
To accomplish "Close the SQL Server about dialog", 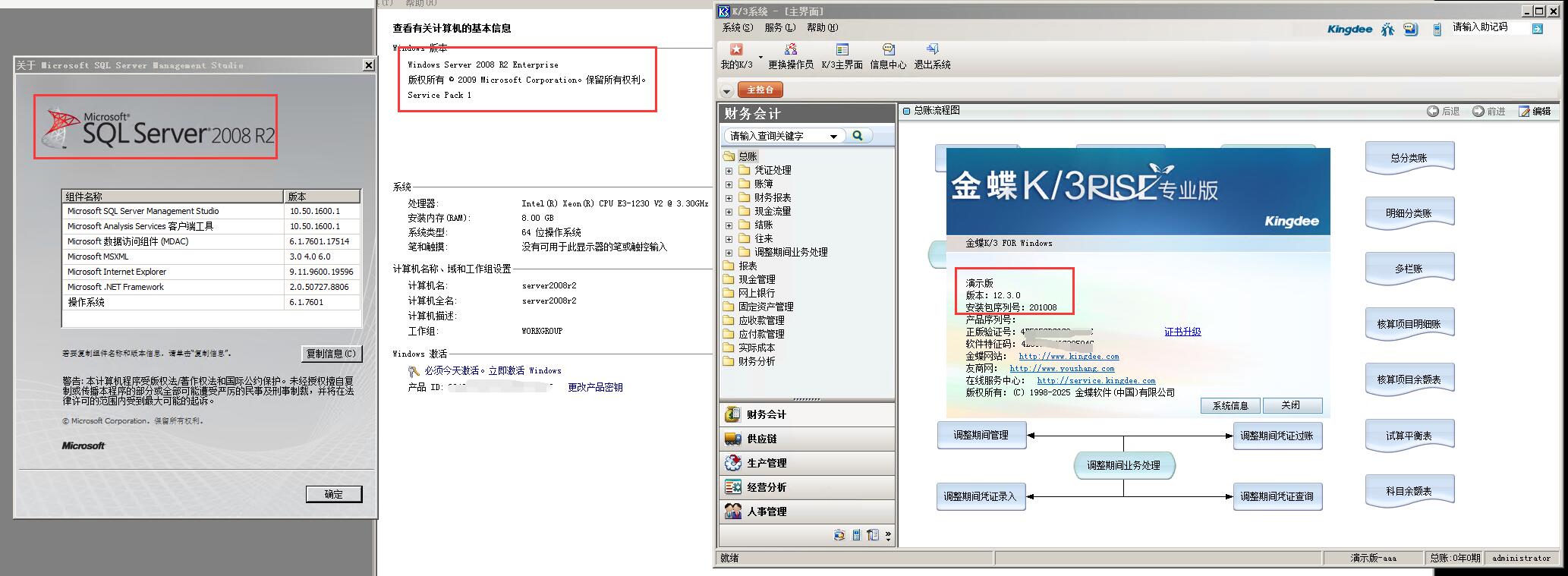I will tap(369, 65).
